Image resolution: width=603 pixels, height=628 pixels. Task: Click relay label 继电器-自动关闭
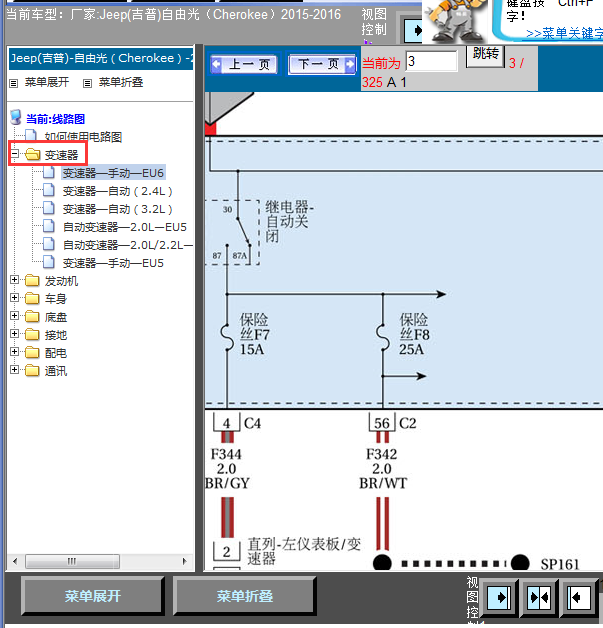point(289,221)
